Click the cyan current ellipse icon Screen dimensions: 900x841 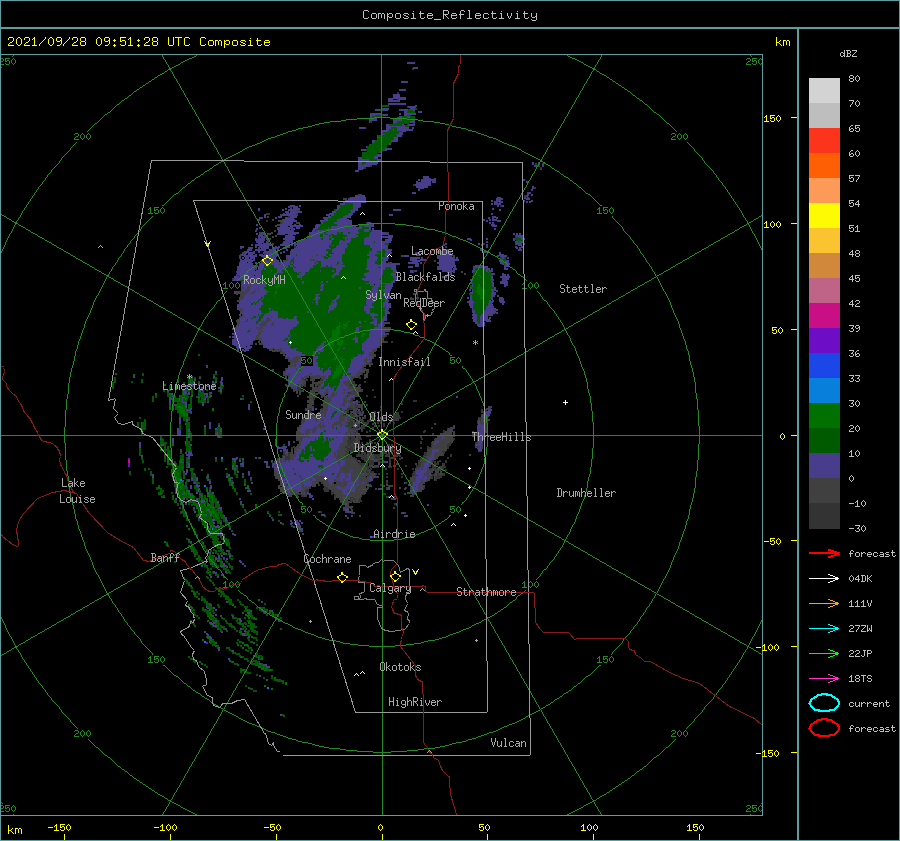[824, 703]
